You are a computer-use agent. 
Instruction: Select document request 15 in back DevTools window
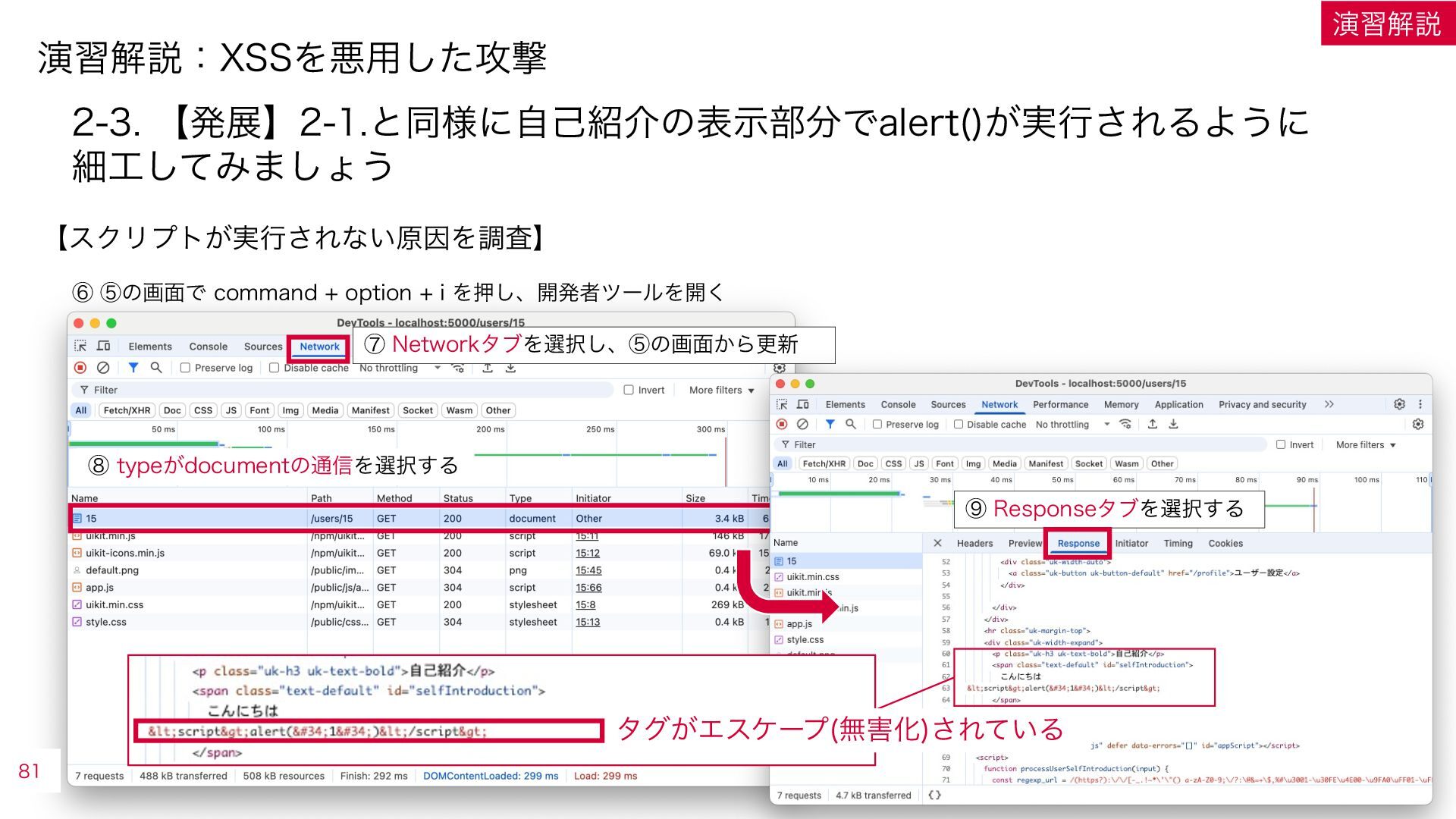click(420, 519)
